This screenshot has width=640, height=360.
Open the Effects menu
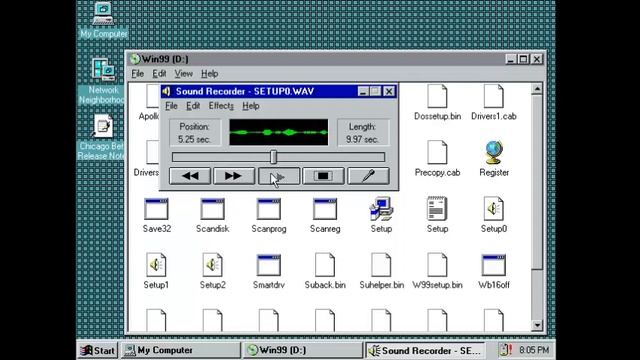221,106
